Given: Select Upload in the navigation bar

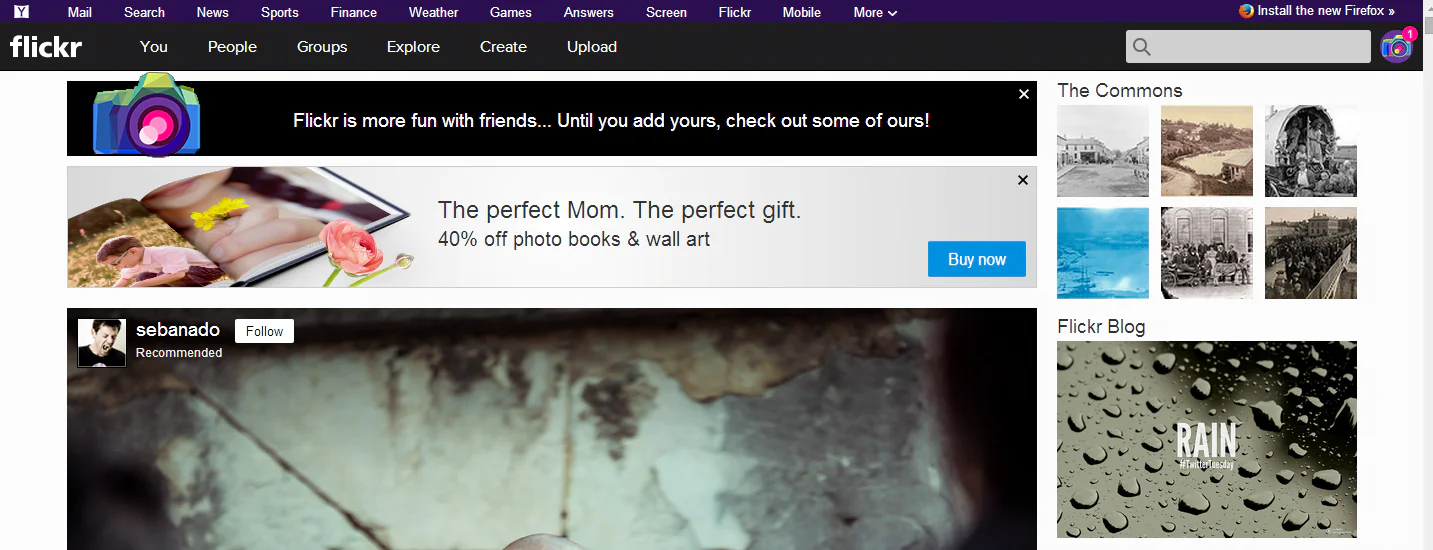Looking at the screenshot, I should (592, 47).
